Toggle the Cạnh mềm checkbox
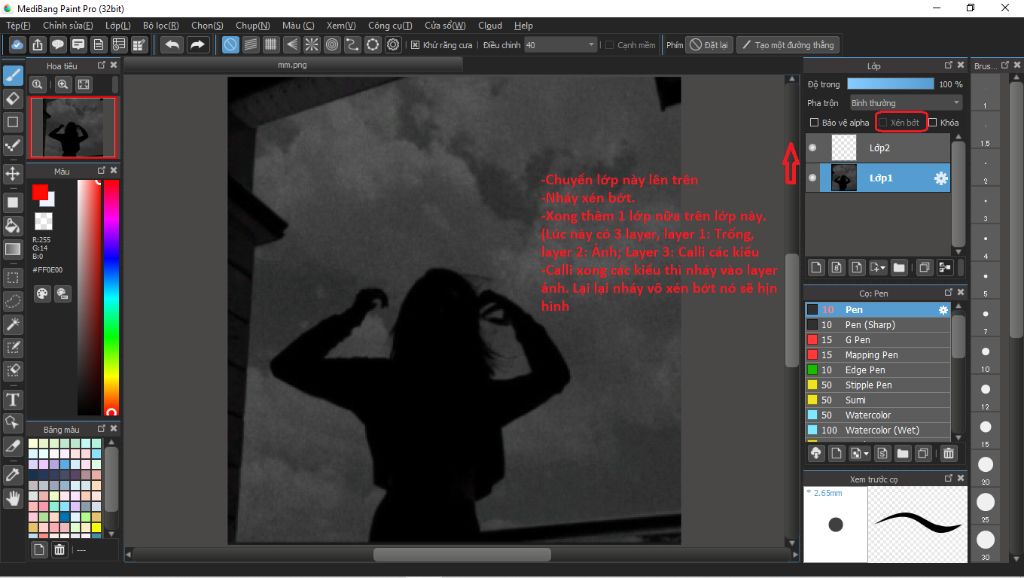The image size is (1024, 578). [x=609, y=45]
